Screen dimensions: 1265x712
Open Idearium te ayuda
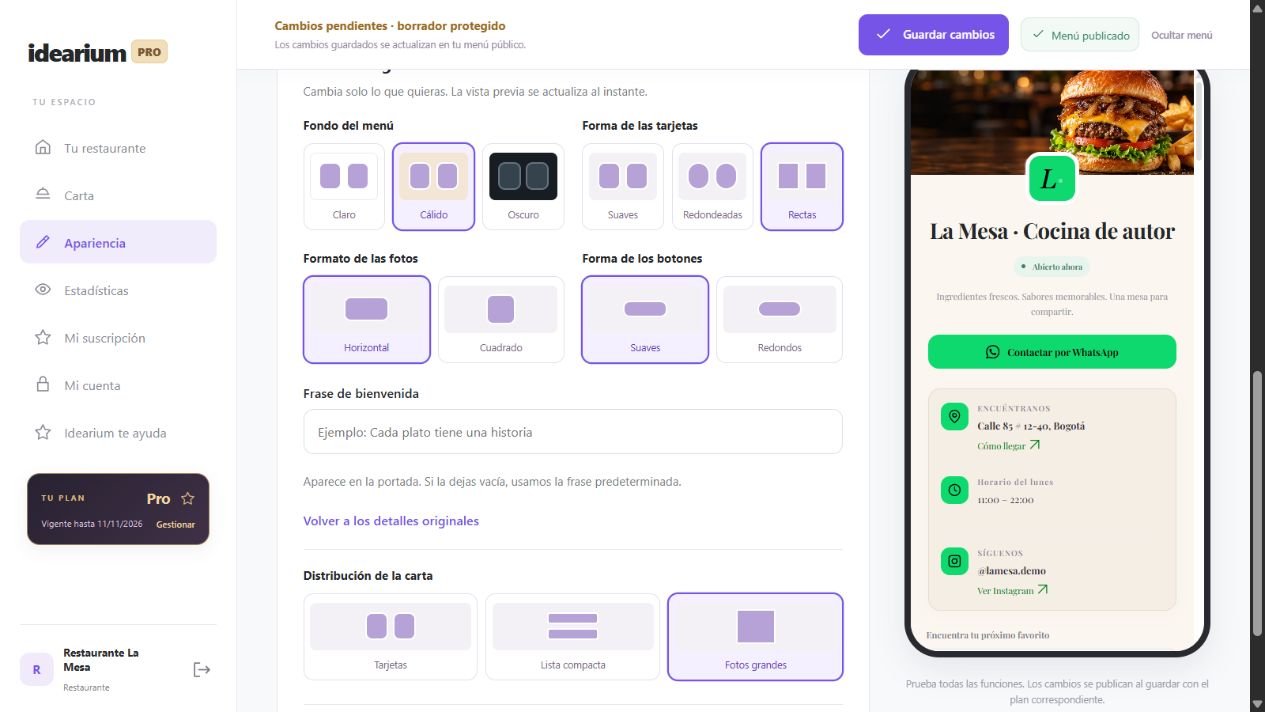pyautogui.click(x=118, y=433)
